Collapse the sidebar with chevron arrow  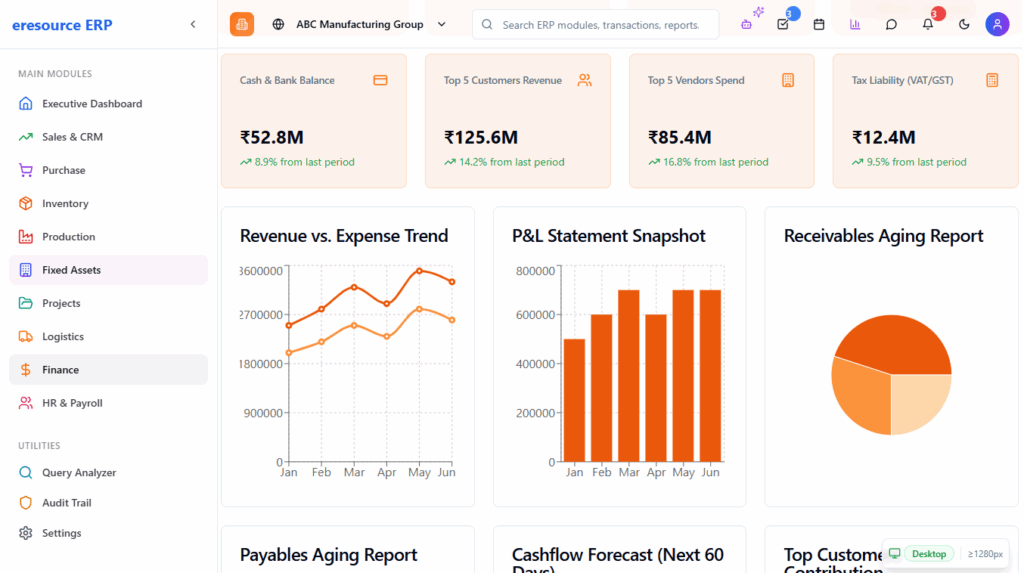coord(193,24)
